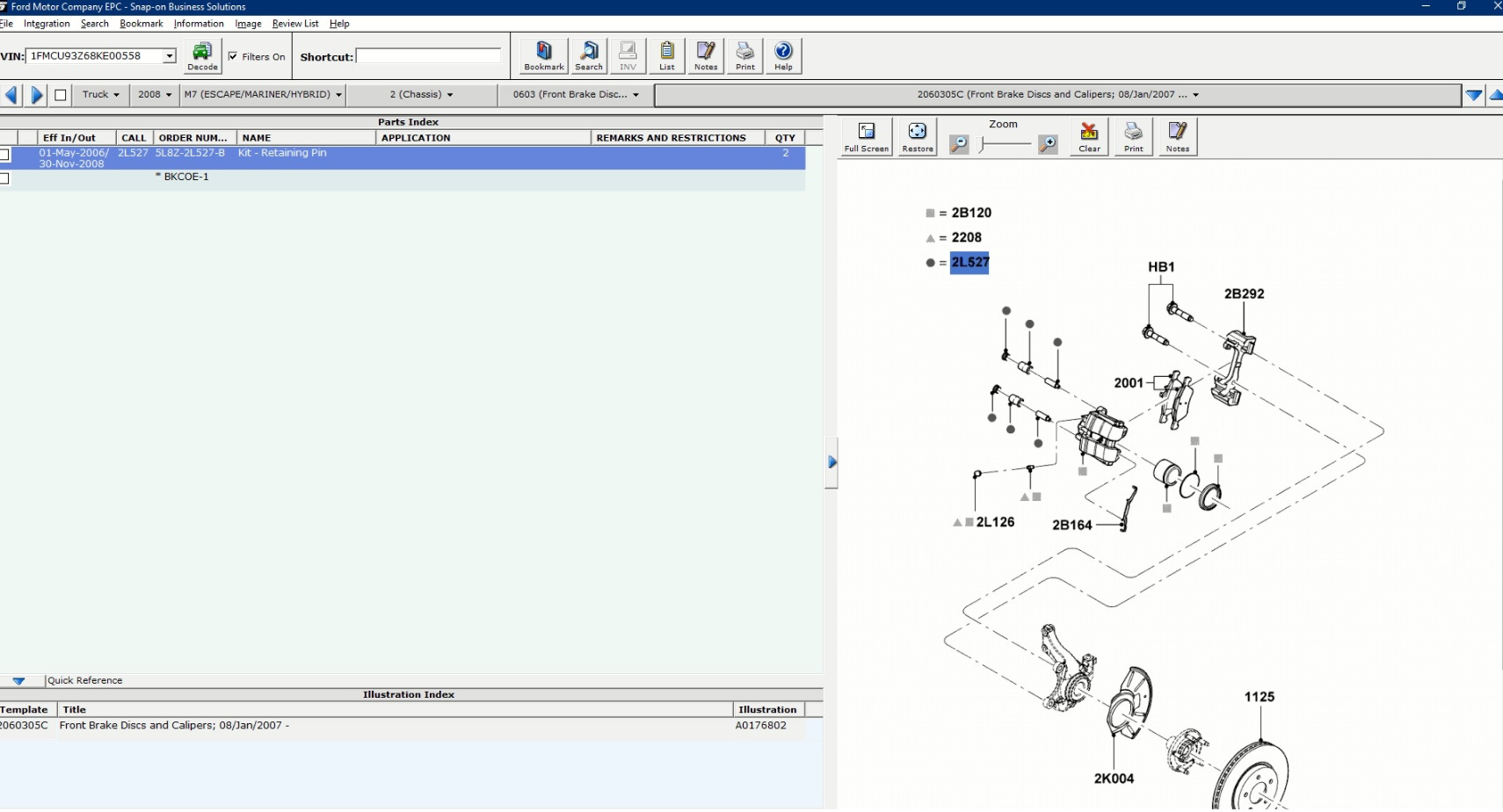The width and height of the screenshot is (1503, 812).
Task: Zoom in the illustration with the plus magnifier
Action: pyautogui.click(x=1048, y=144)
